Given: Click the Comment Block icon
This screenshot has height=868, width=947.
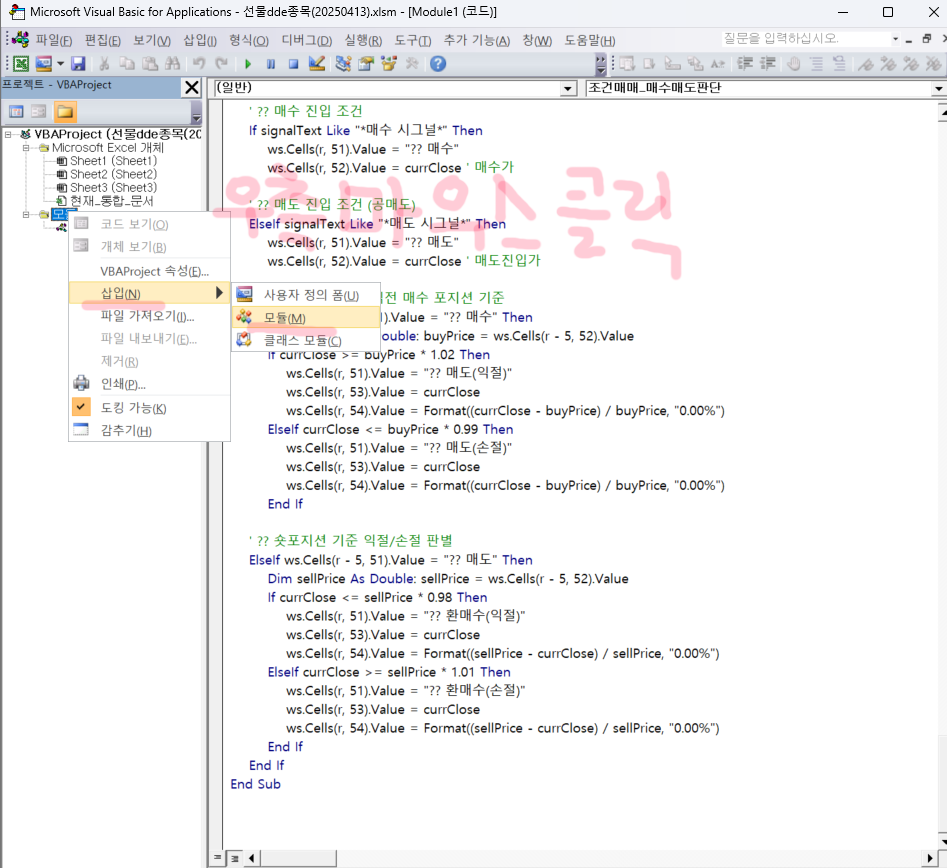Looking at the screenshot, I should coord(817,63).
